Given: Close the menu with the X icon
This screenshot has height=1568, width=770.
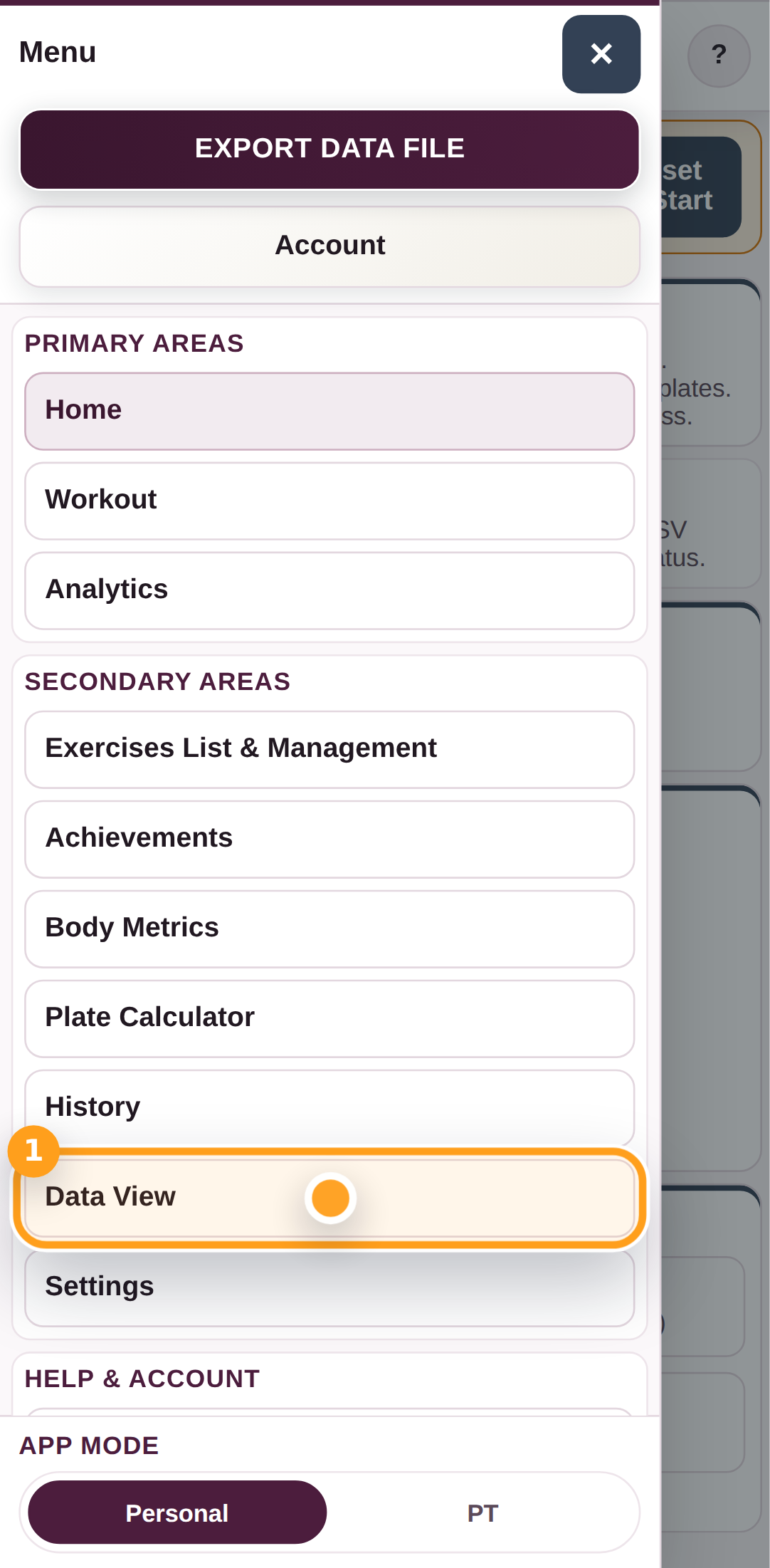Looking at the screenshot, I should (601, 54).
